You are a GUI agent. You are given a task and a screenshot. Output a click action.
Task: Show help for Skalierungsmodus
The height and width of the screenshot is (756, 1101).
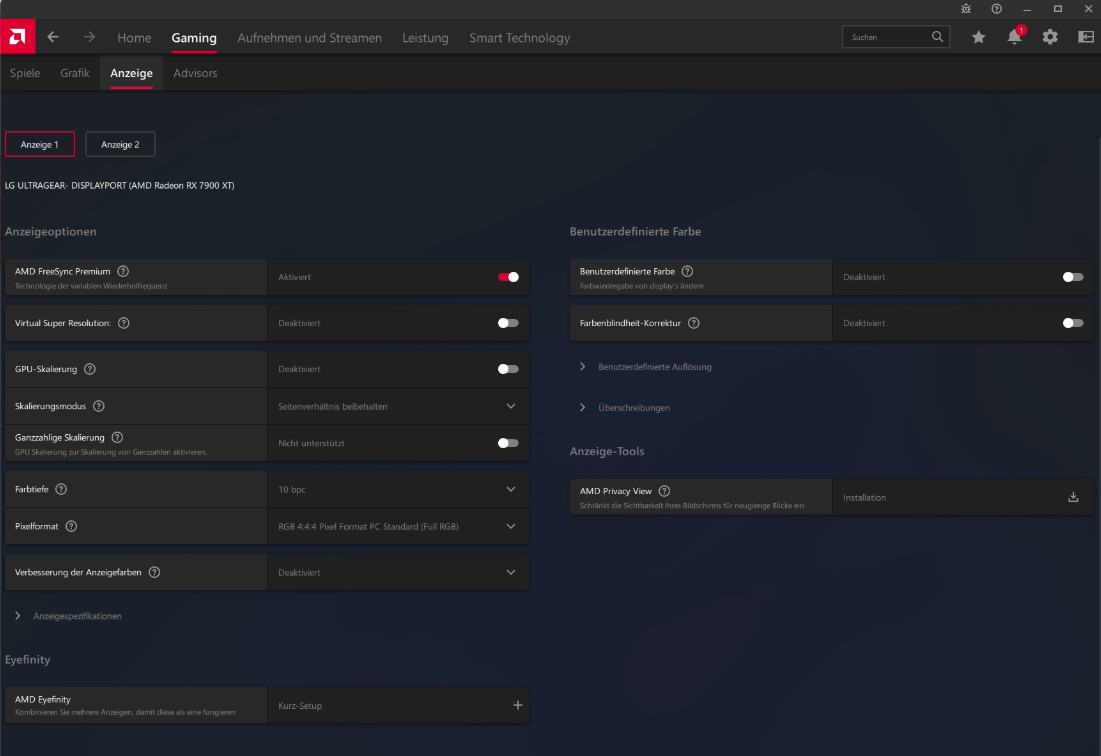pos(99,406)
